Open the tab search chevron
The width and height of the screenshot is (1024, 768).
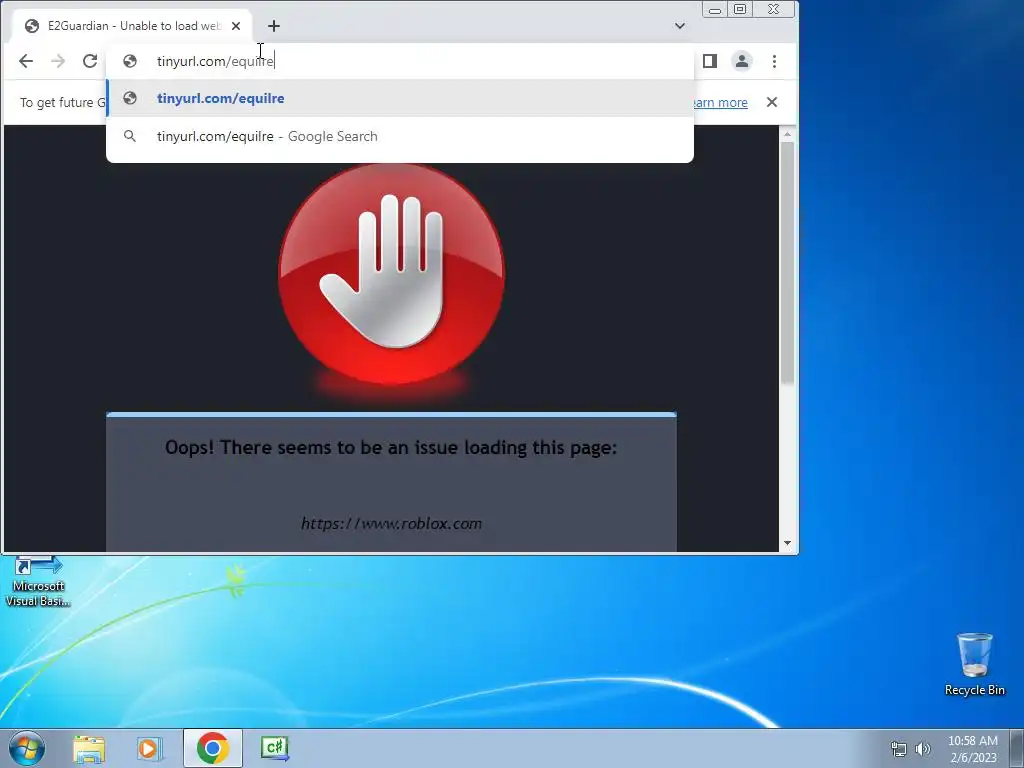(680, 26)
